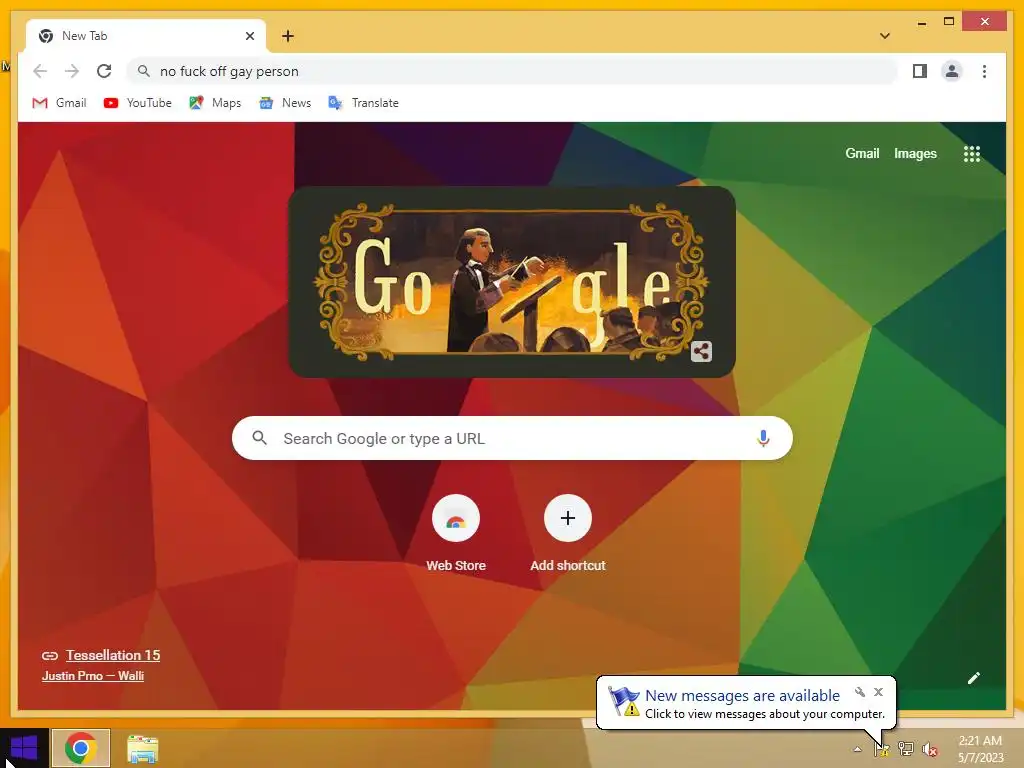Start voice search with the microphone icon
Screen dimensions: 1024x768
(763, 438)
